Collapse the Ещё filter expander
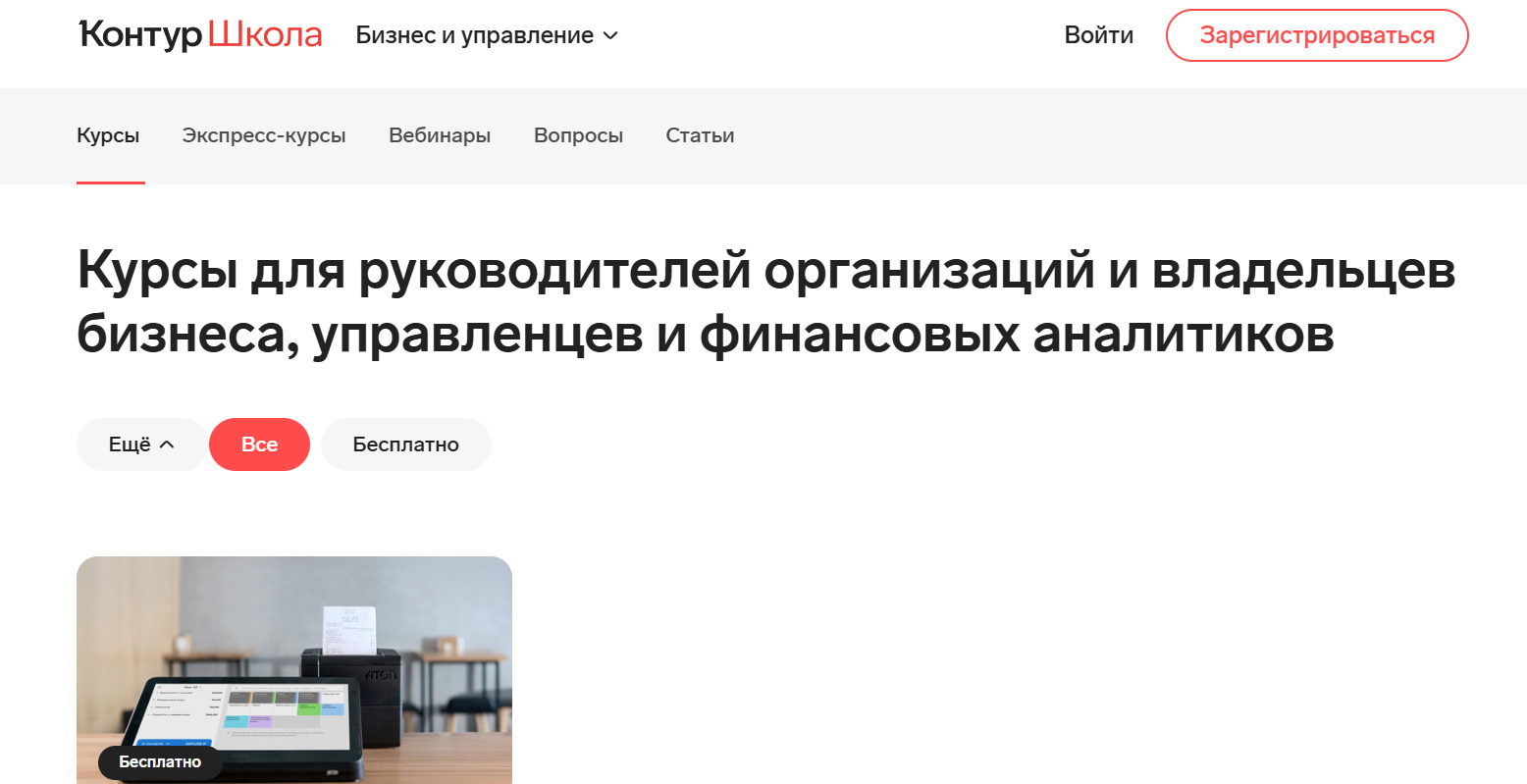Viewport: 1527px width, 784px height. click(x=140, y=444)
